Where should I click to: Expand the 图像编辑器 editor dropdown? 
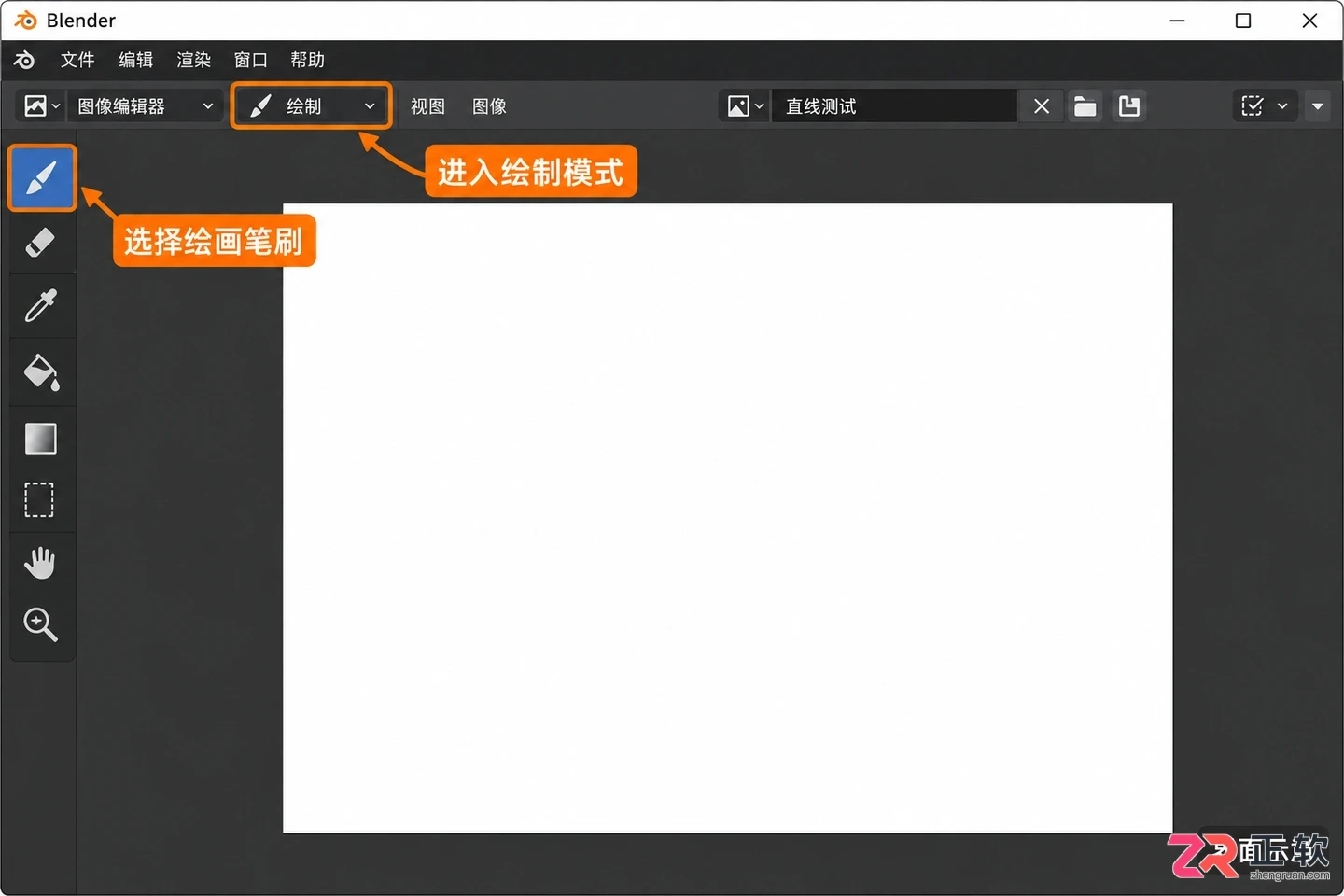[147, 106]
